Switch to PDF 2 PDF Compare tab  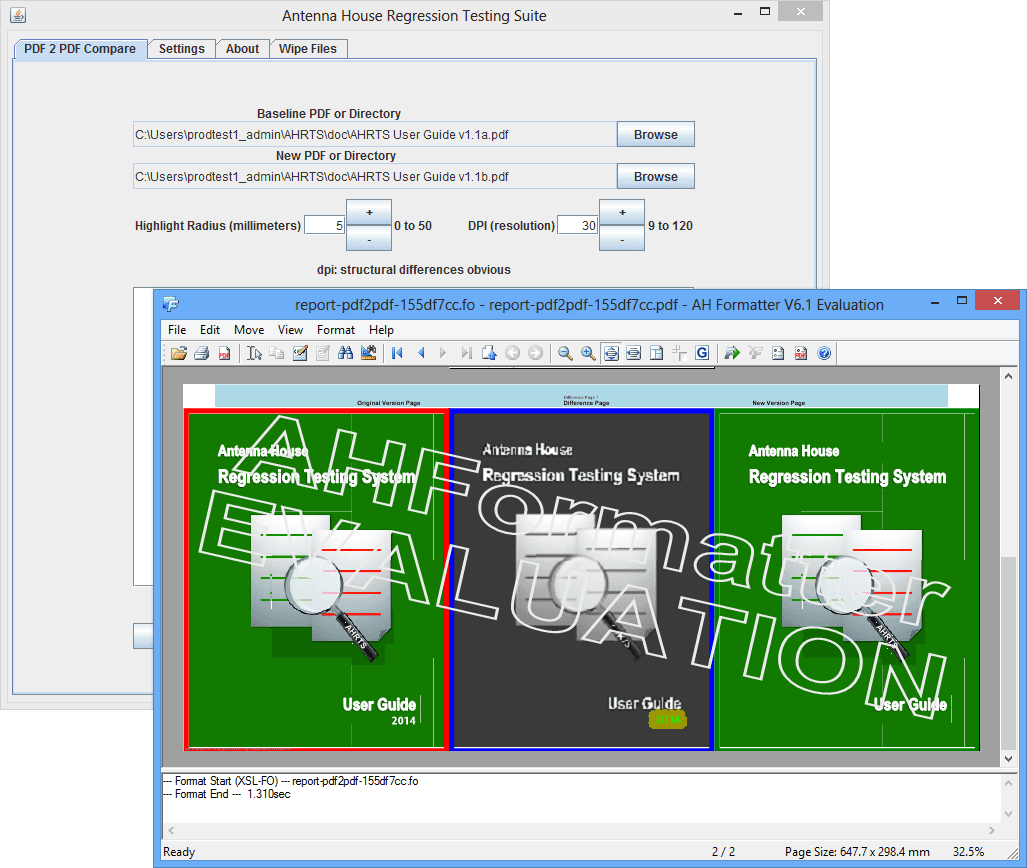point(80,49)
